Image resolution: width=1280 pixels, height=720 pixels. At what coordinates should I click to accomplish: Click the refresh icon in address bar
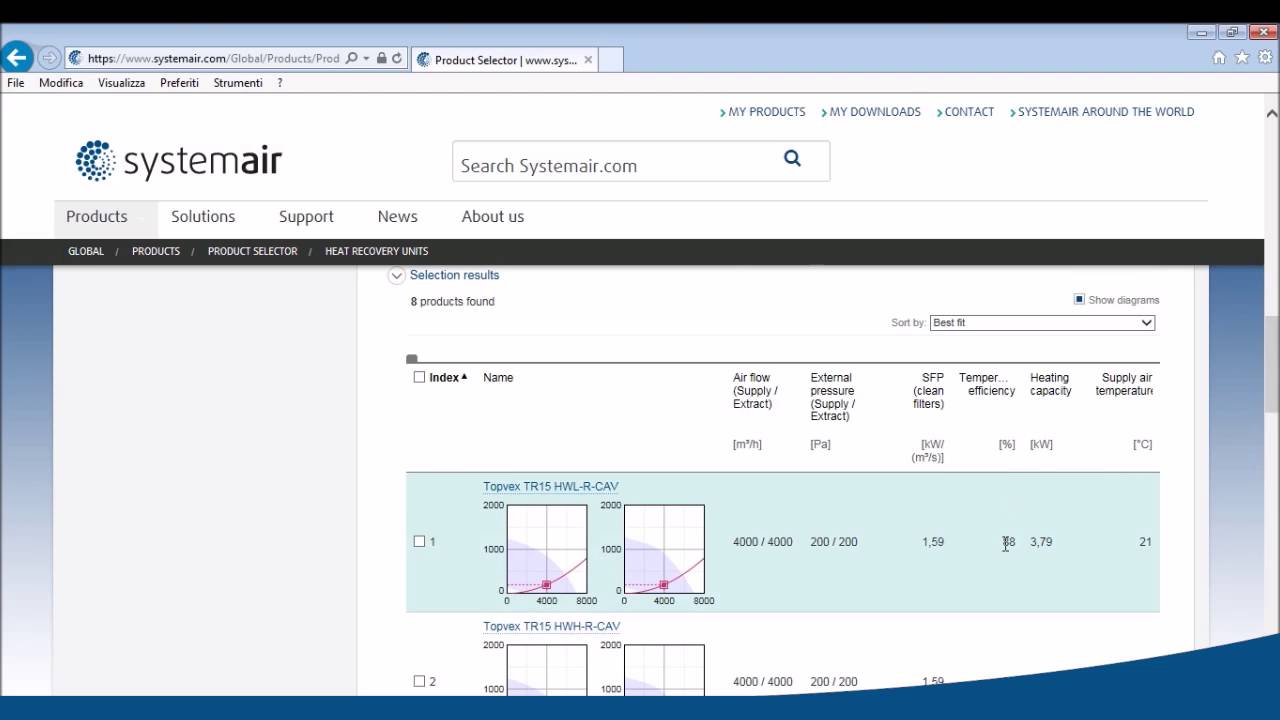397,59
